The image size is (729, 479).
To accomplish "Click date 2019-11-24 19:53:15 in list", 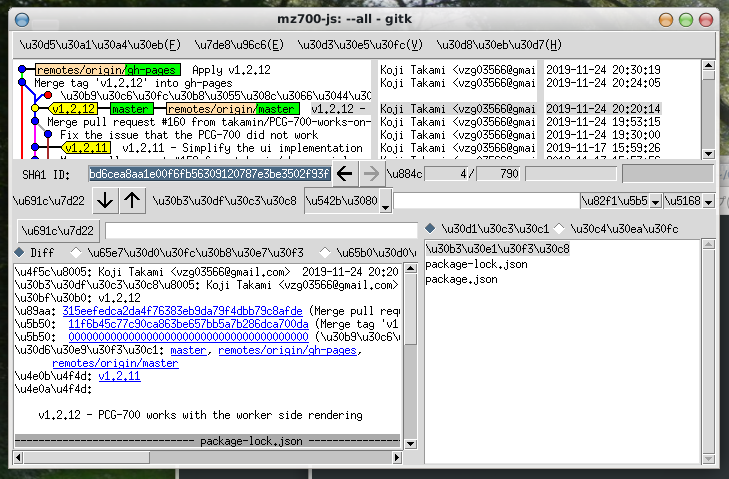I will [603, 122].
